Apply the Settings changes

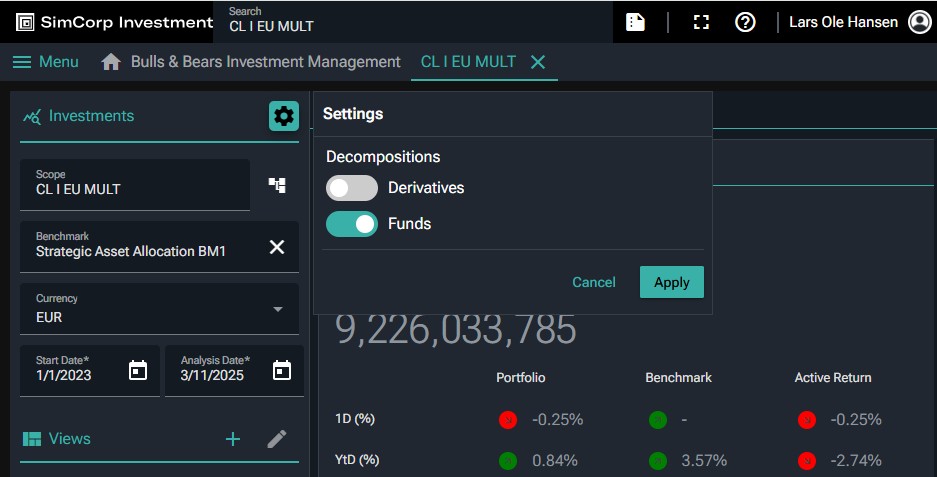tap(672, 282)
